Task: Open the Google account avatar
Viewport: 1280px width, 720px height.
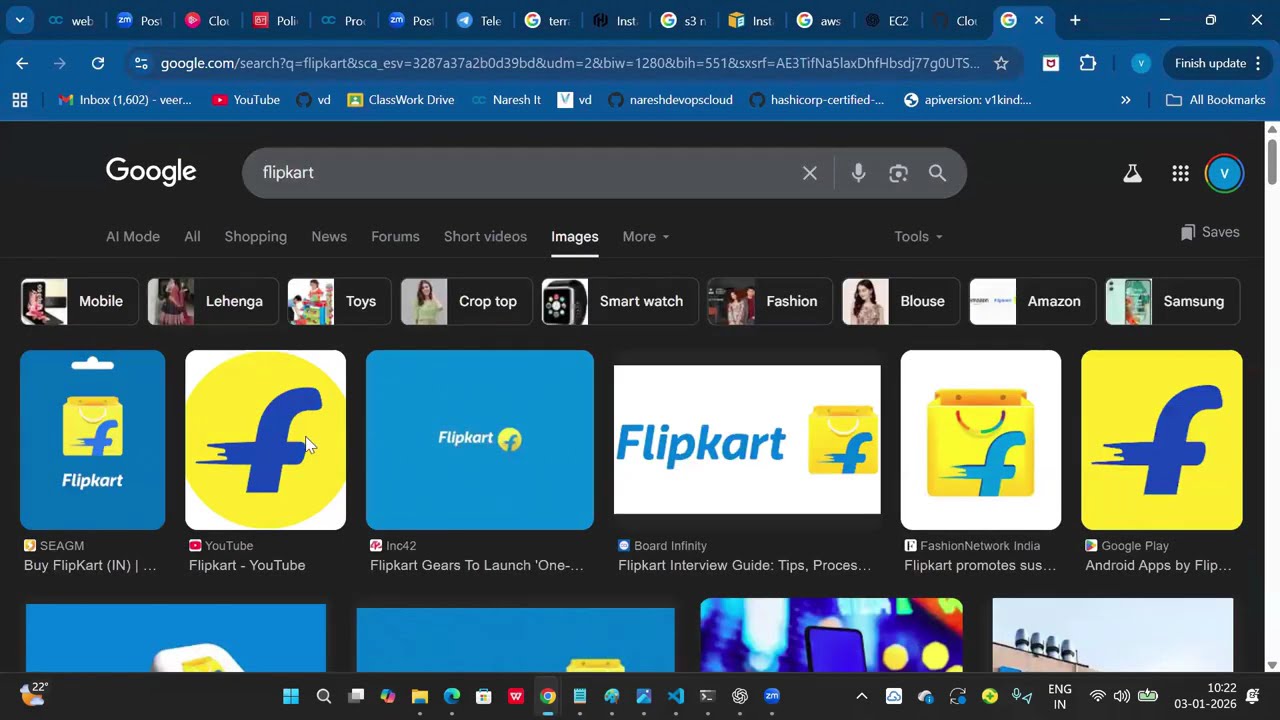Action: click(1224, 173)
